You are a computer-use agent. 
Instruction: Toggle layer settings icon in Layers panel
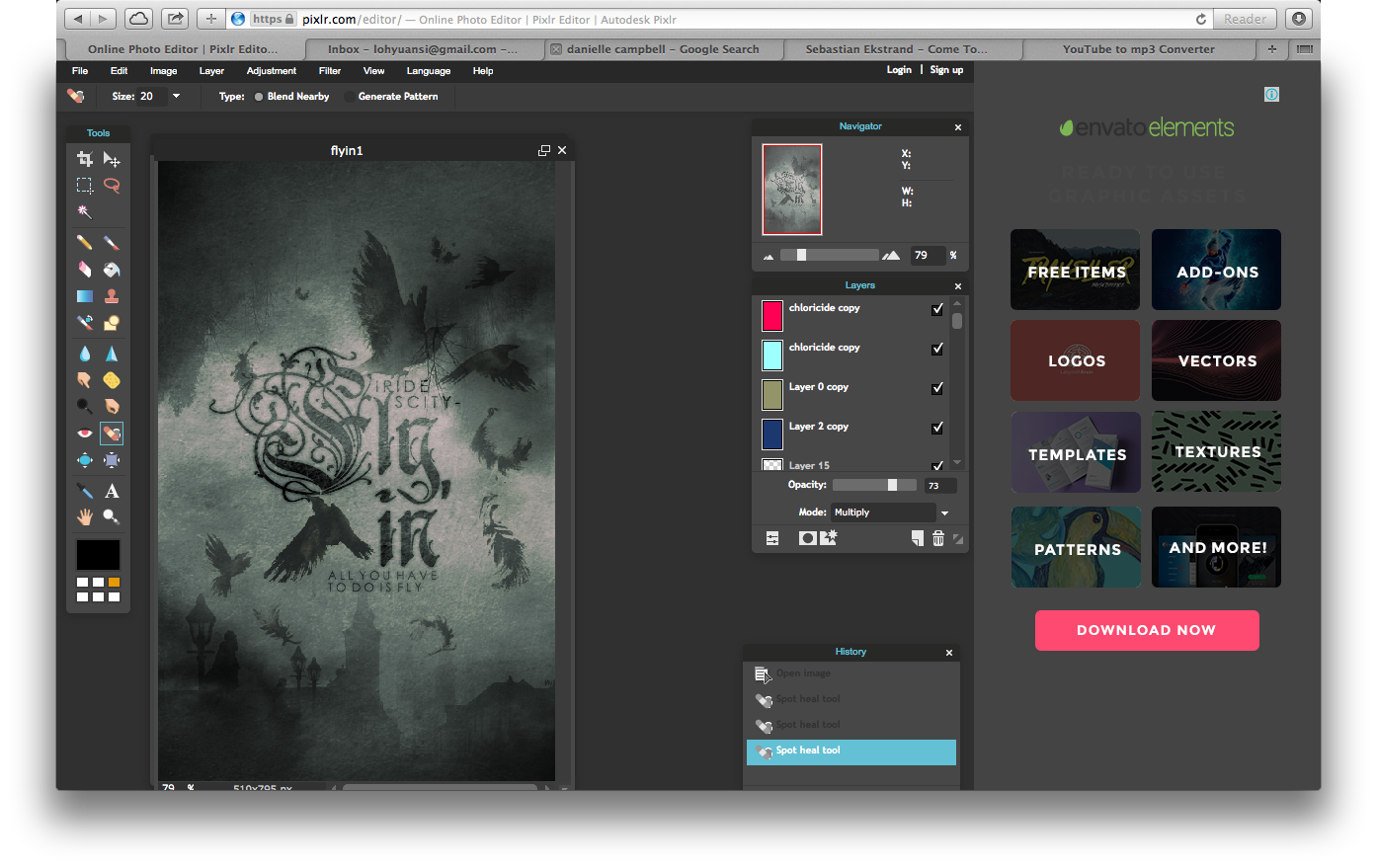click(x=772, y=538)
